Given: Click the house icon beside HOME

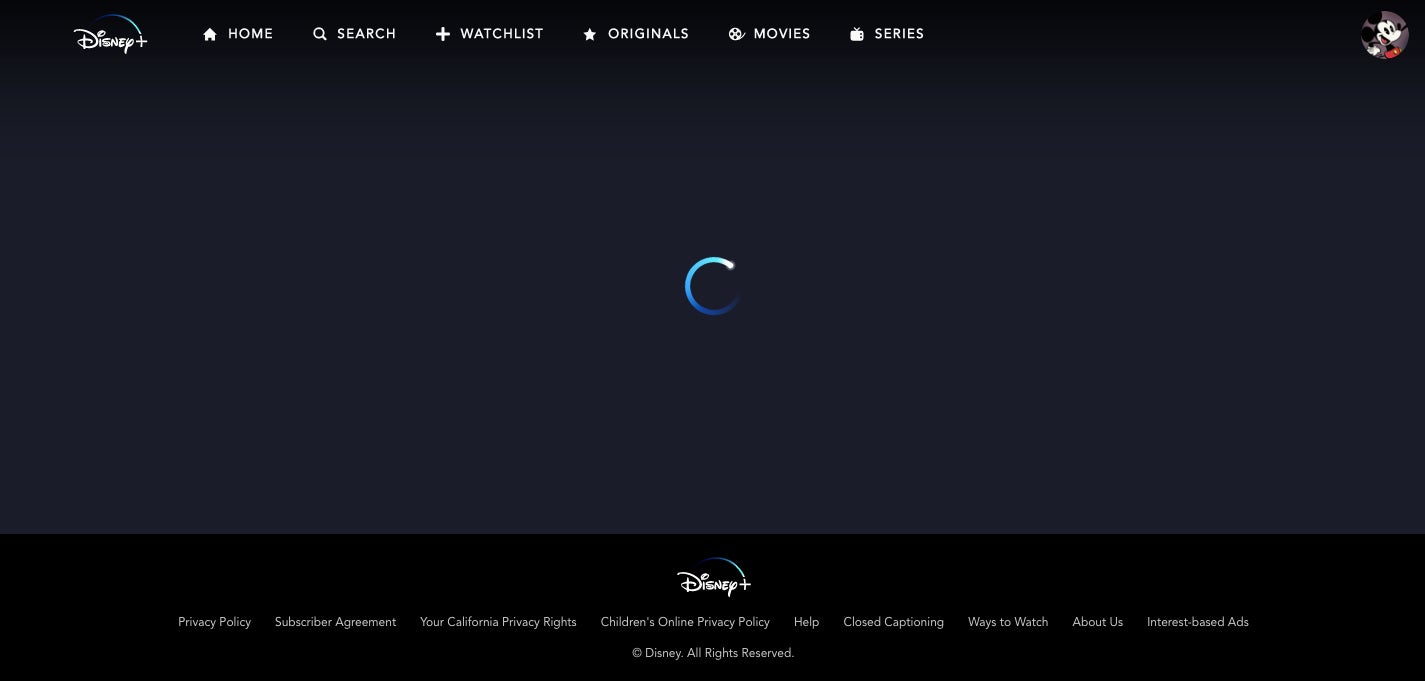Looking at the screenshot, I should pos(210,34).
